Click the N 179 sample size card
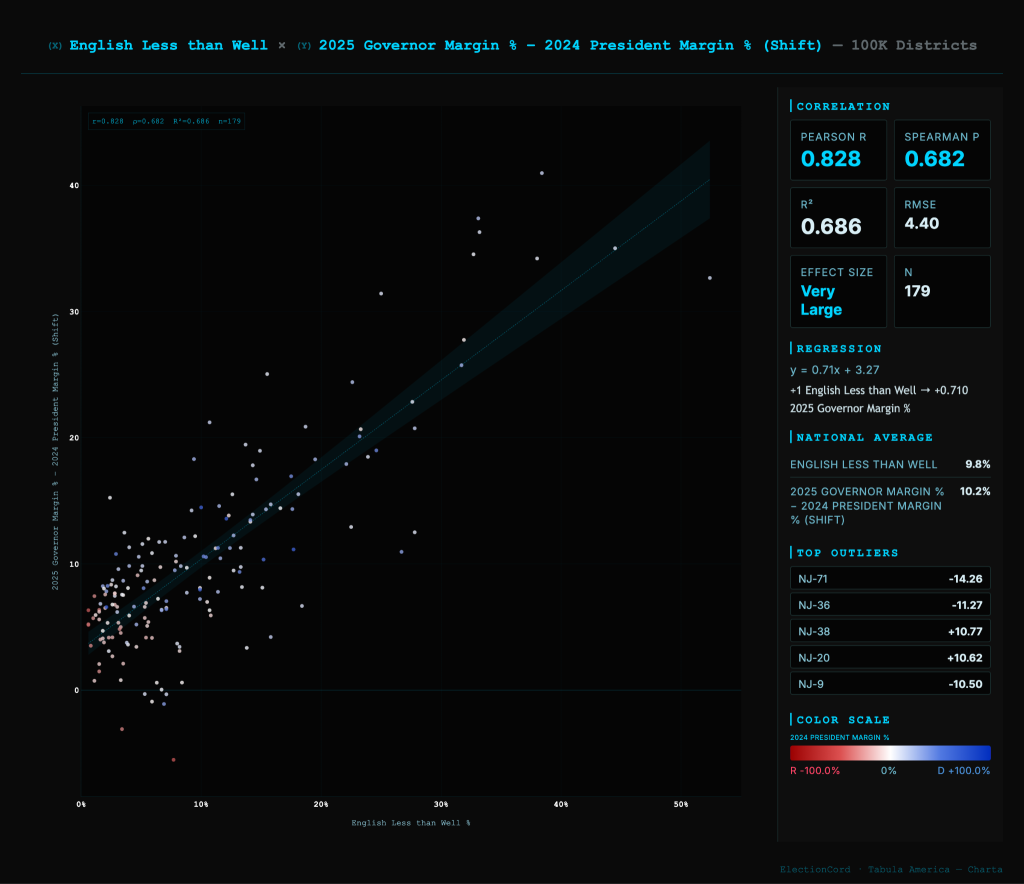Image resolution: width=1024 pixels, height=884 pixels. tap(942, 291)
